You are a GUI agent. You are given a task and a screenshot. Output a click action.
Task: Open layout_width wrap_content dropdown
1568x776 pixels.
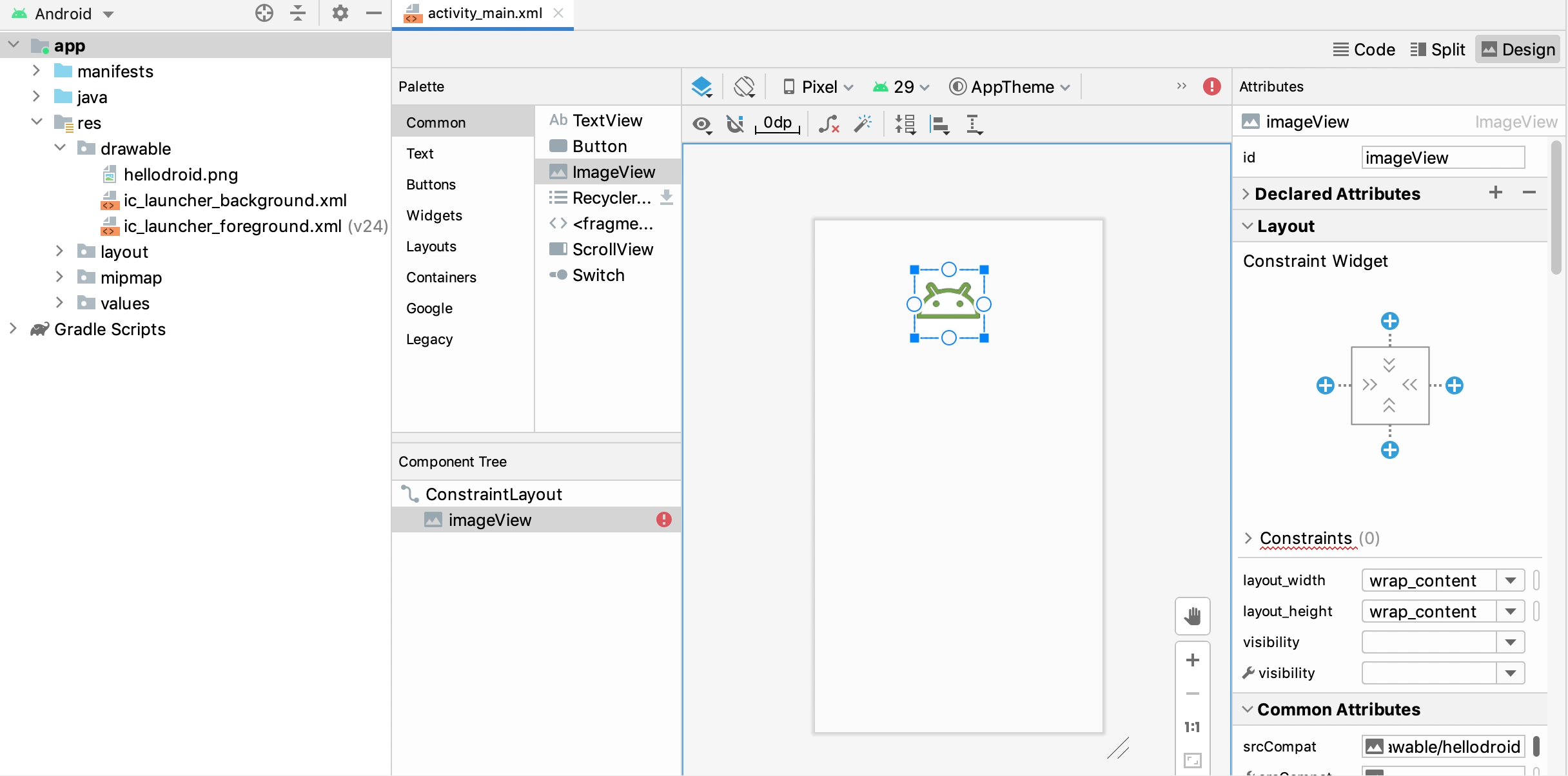pos(1511,581)
